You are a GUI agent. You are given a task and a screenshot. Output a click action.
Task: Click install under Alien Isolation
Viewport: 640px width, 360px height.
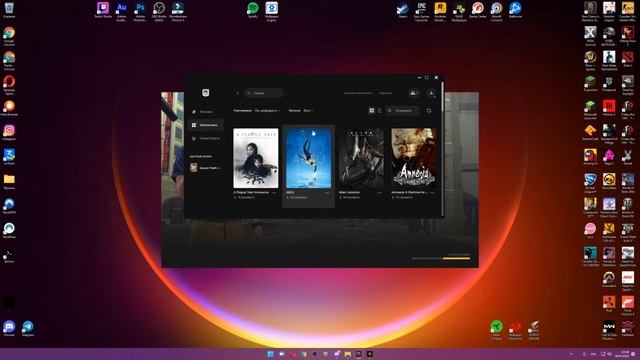[350, 198]
